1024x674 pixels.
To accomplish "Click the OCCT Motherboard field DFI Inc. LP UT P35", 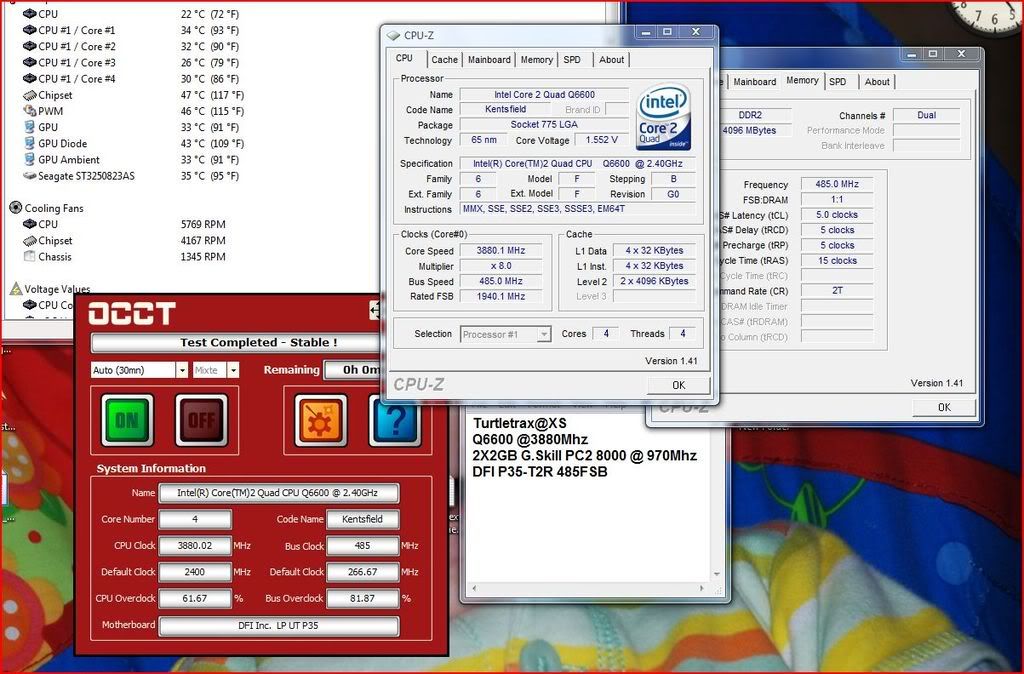I will 279,626.
